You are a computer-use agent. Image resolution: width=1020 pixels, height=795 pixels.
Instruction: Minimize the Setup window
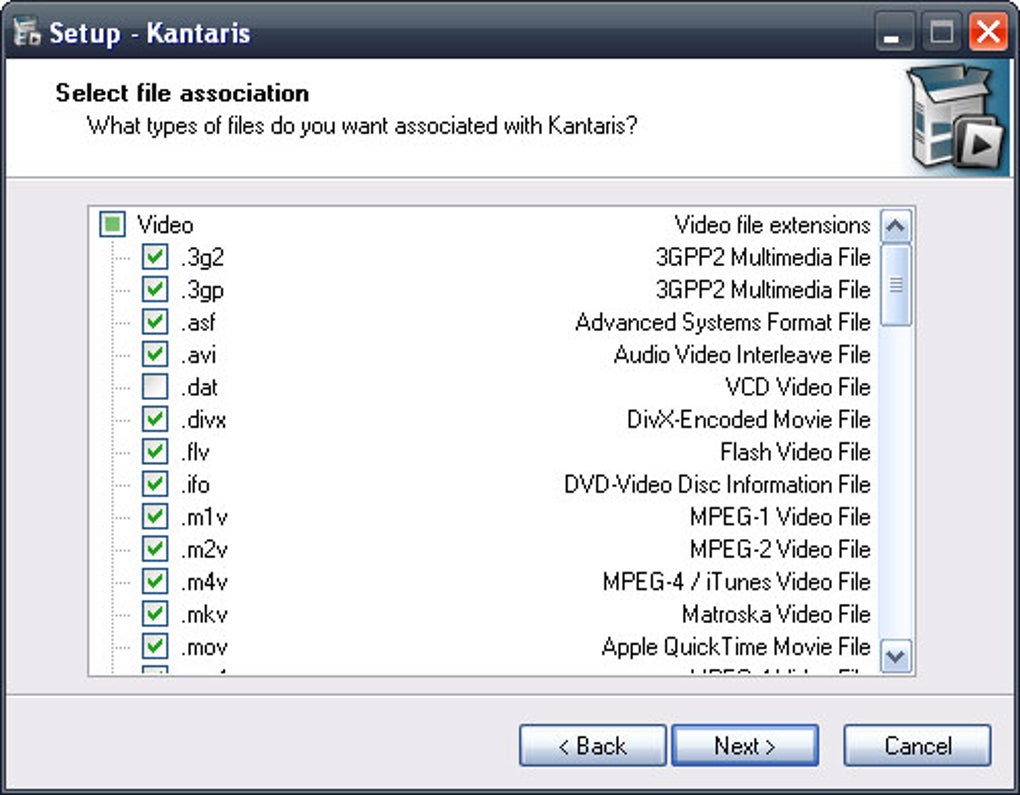893,33
